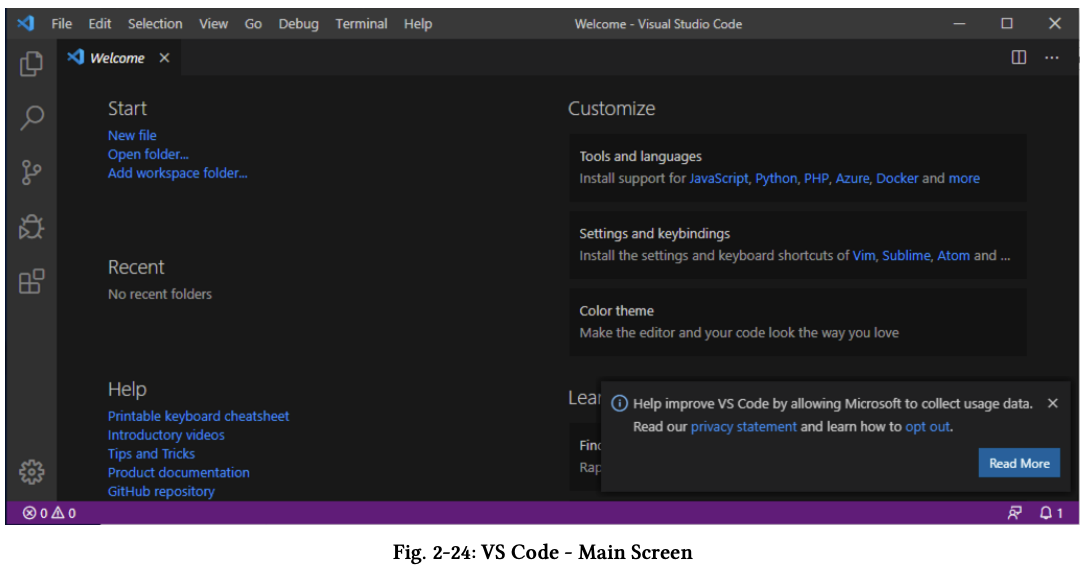This screenshot has width=1082, height=570.
Task: Install Atom keybindings link
Action: (x=953, y=255)
